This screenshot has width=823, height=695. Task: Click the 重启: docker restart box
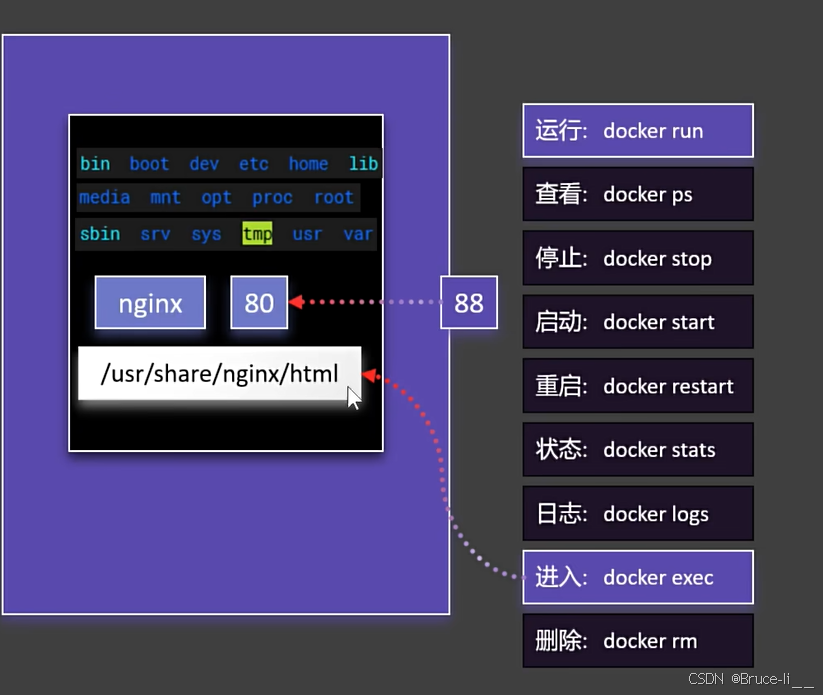point(637,386)
